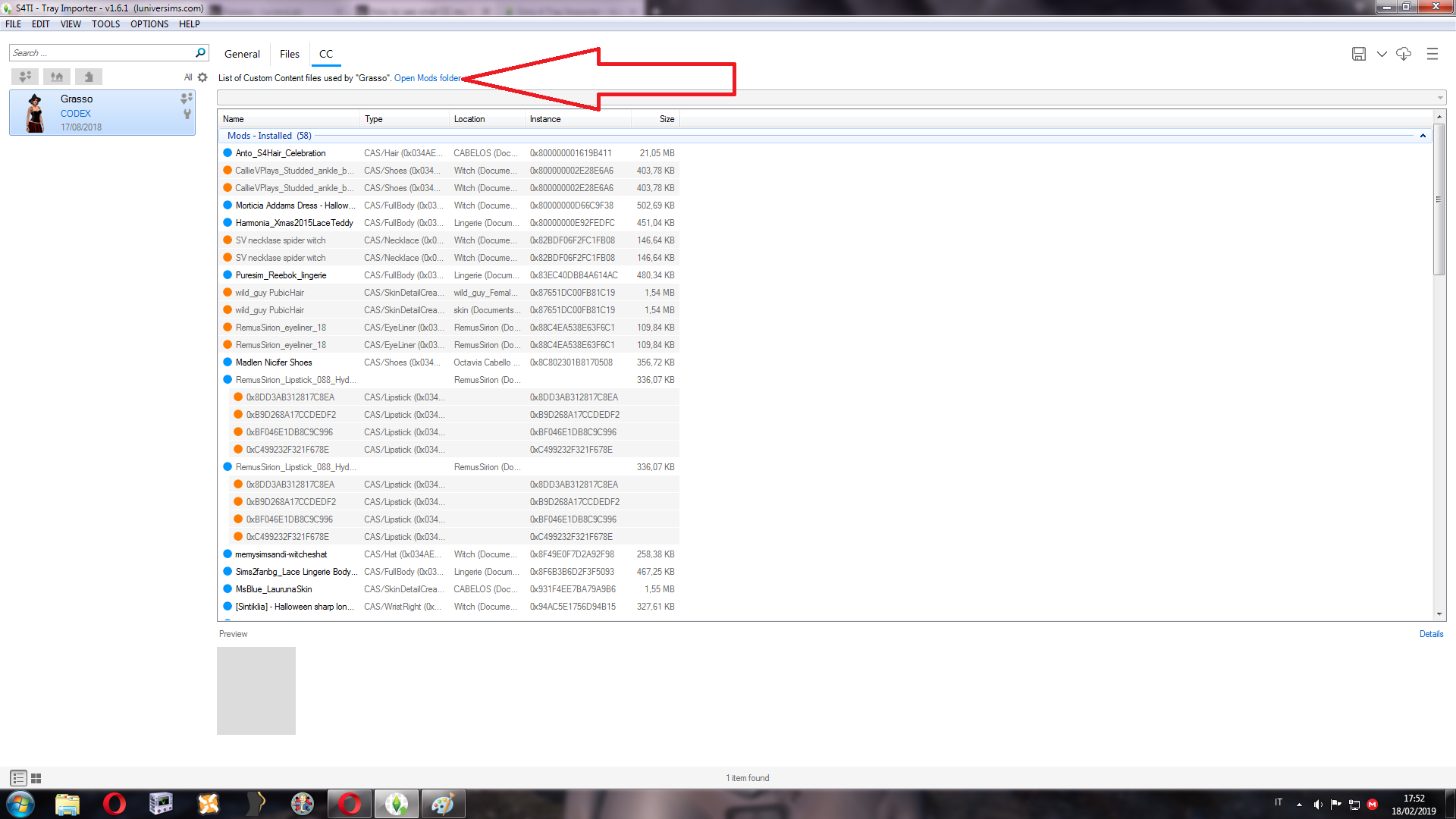The image size is (1456, 819).
Task: Save using the floppy disk icon
Action: tap(1357, 54)
